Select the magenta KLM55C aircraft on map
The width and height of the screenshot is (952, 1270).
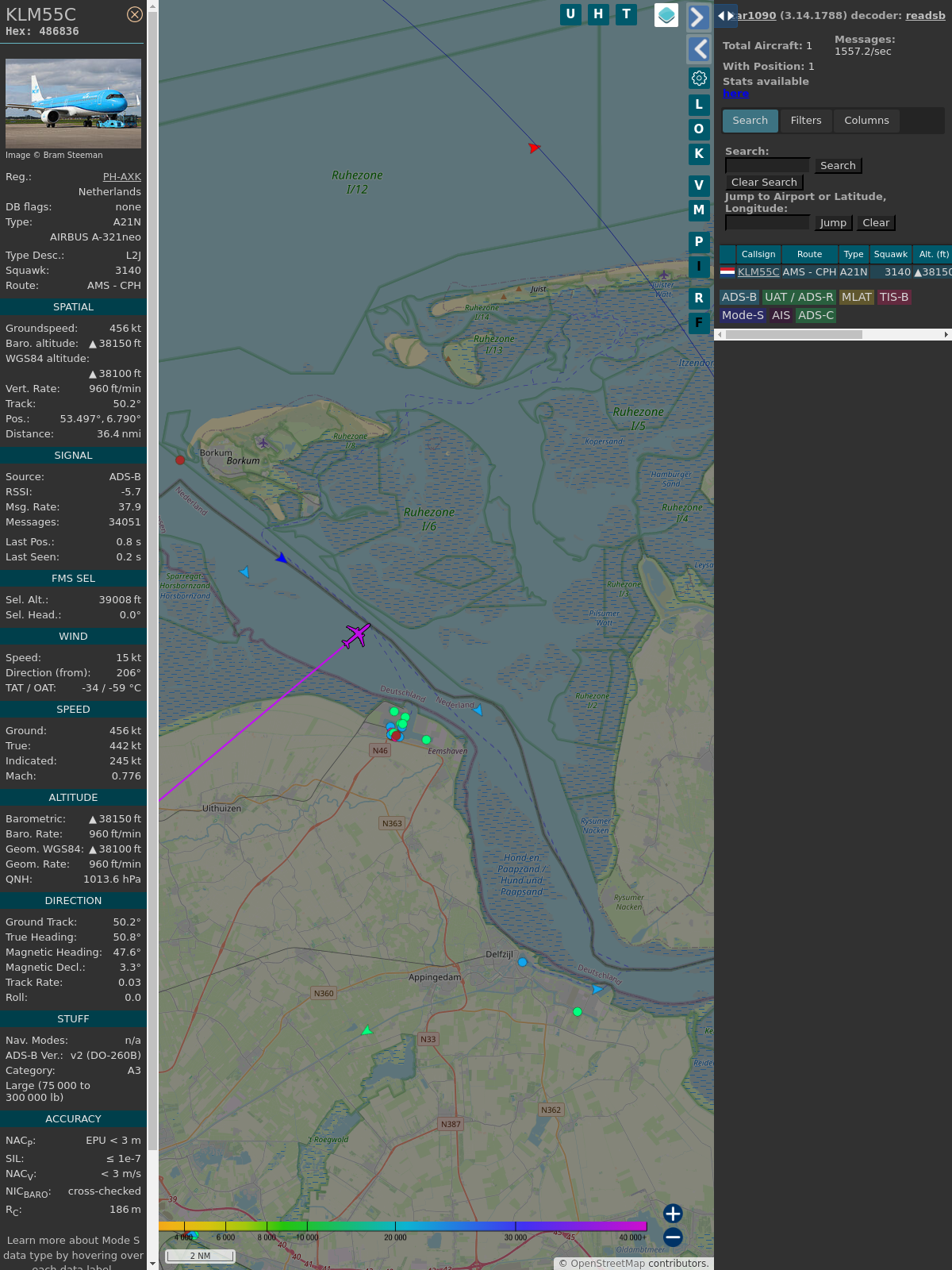tap(357, 635)
